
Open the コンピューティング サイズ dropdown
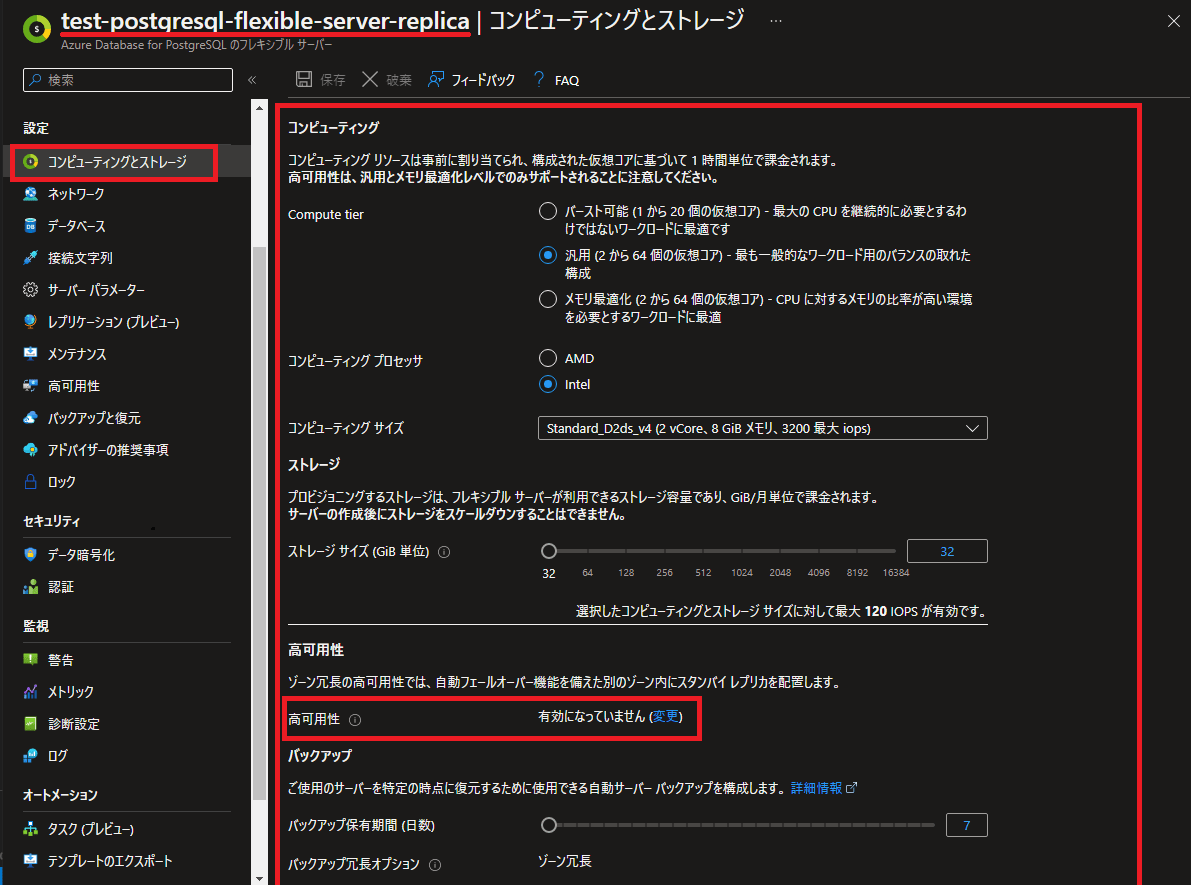[x=763, y=428]
